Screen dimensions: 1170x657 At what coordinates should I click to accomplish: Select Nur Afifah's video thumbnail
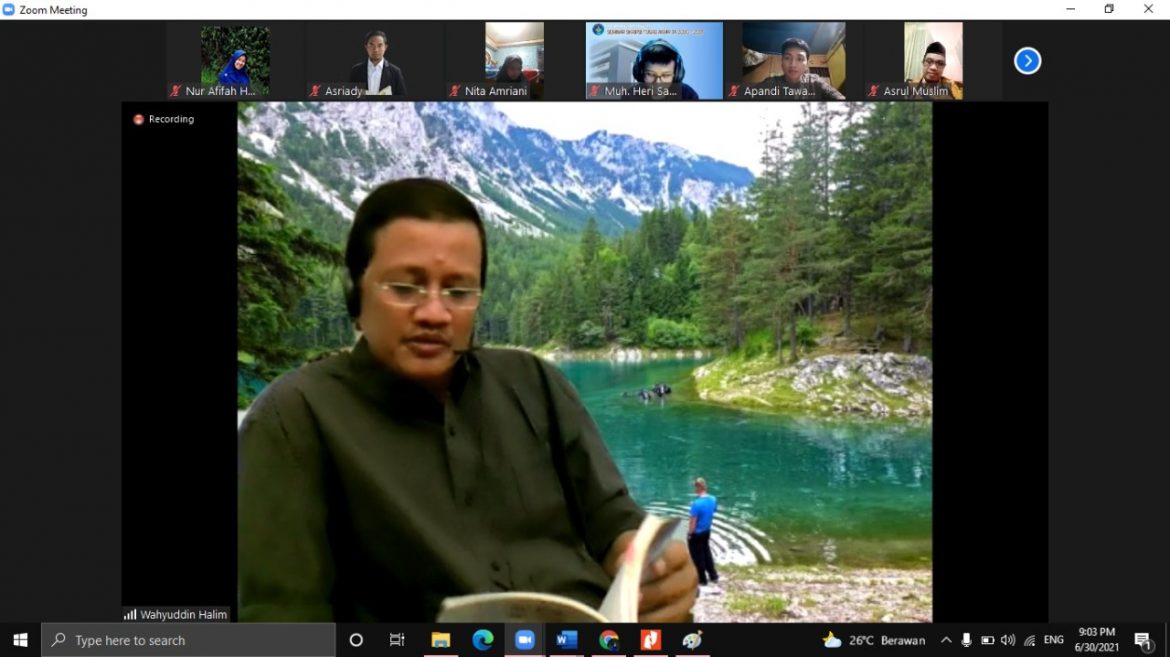coord(235,60)
